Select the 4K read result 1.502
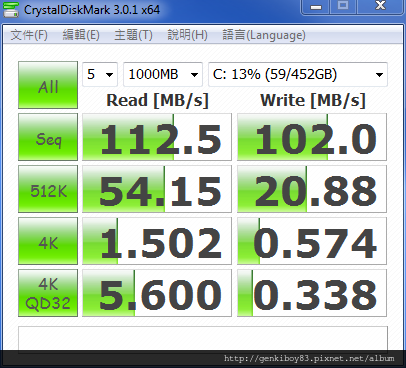 point(157,241)
